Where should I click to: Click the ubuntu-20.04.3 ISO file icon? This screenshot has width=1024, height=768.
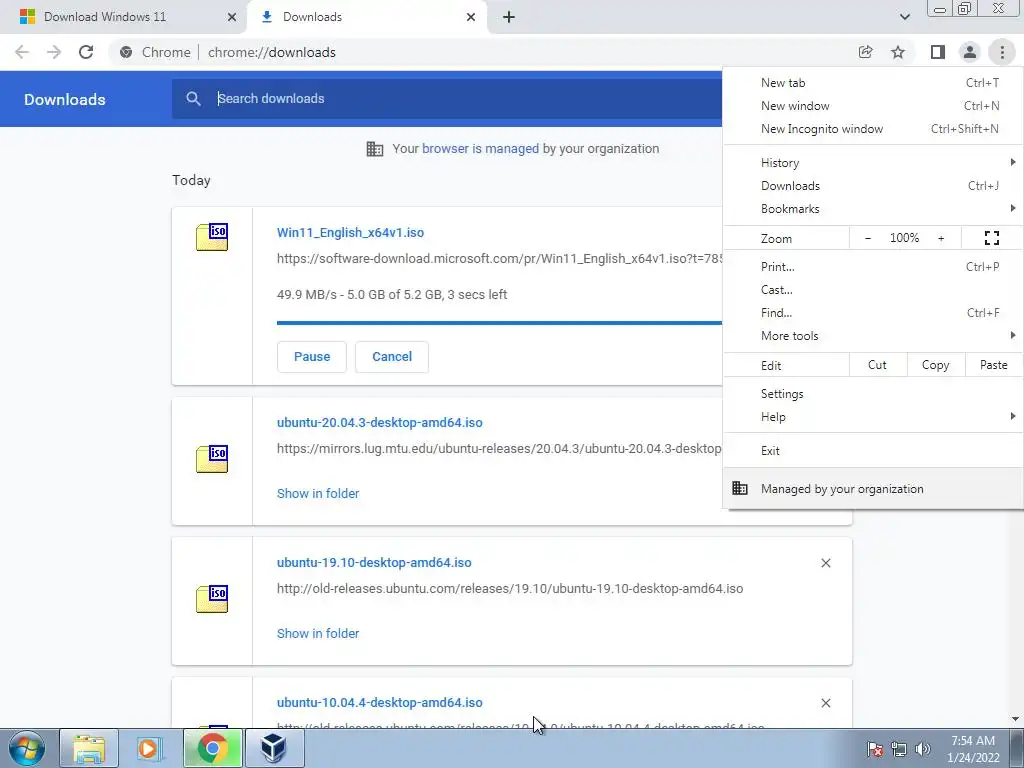click(212, 458)
